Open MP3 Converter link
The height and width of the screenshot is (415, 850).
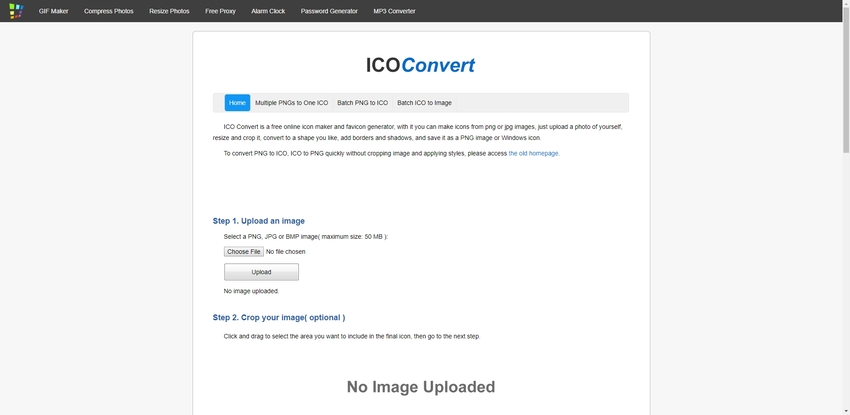point(394,11)
